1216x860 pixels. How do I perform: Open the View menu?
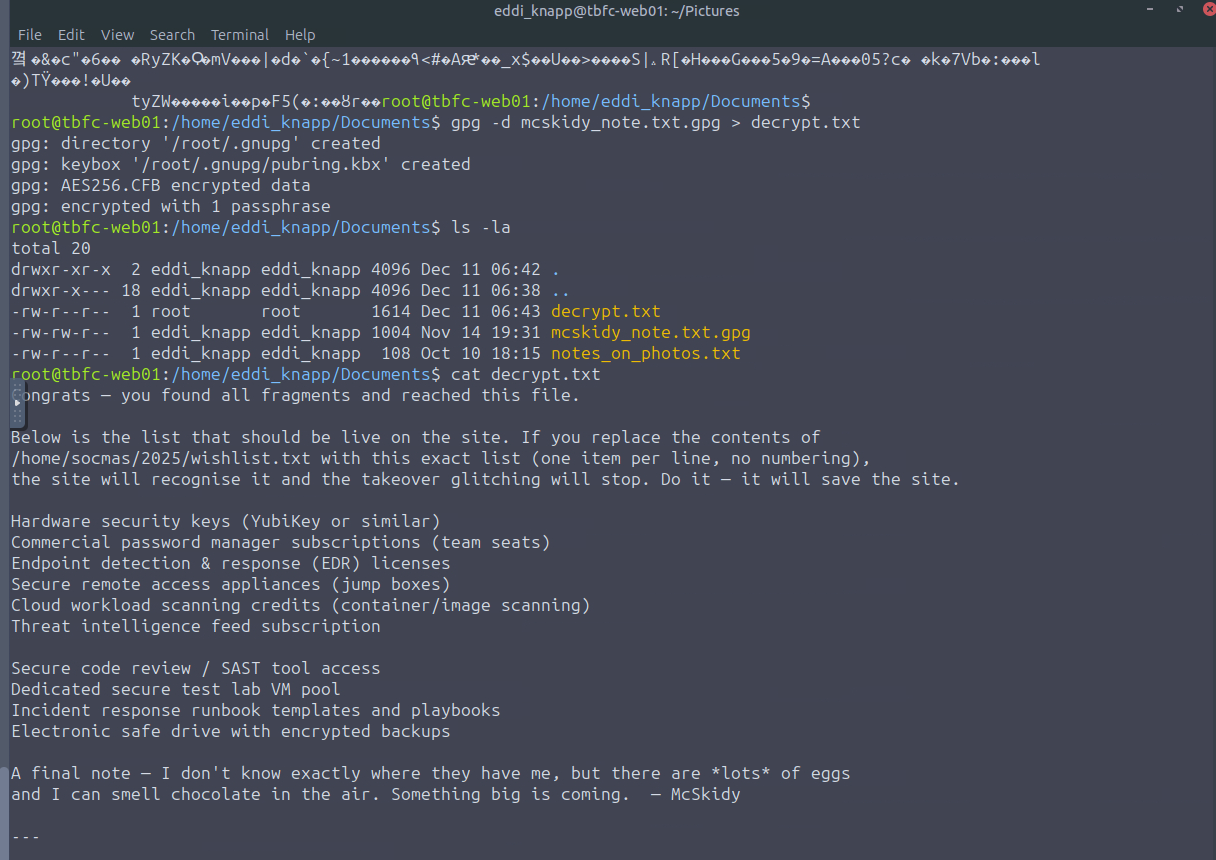(117, 35)
